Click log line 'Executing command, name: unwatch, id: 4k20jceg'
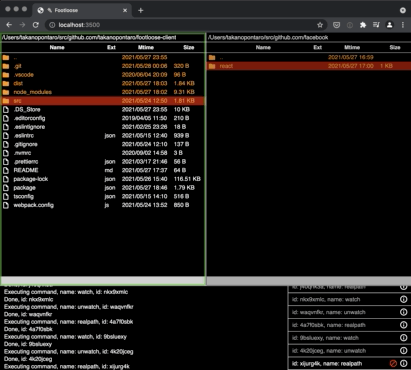The width and height of the screenshot is (411, 370). coord(68,352)
